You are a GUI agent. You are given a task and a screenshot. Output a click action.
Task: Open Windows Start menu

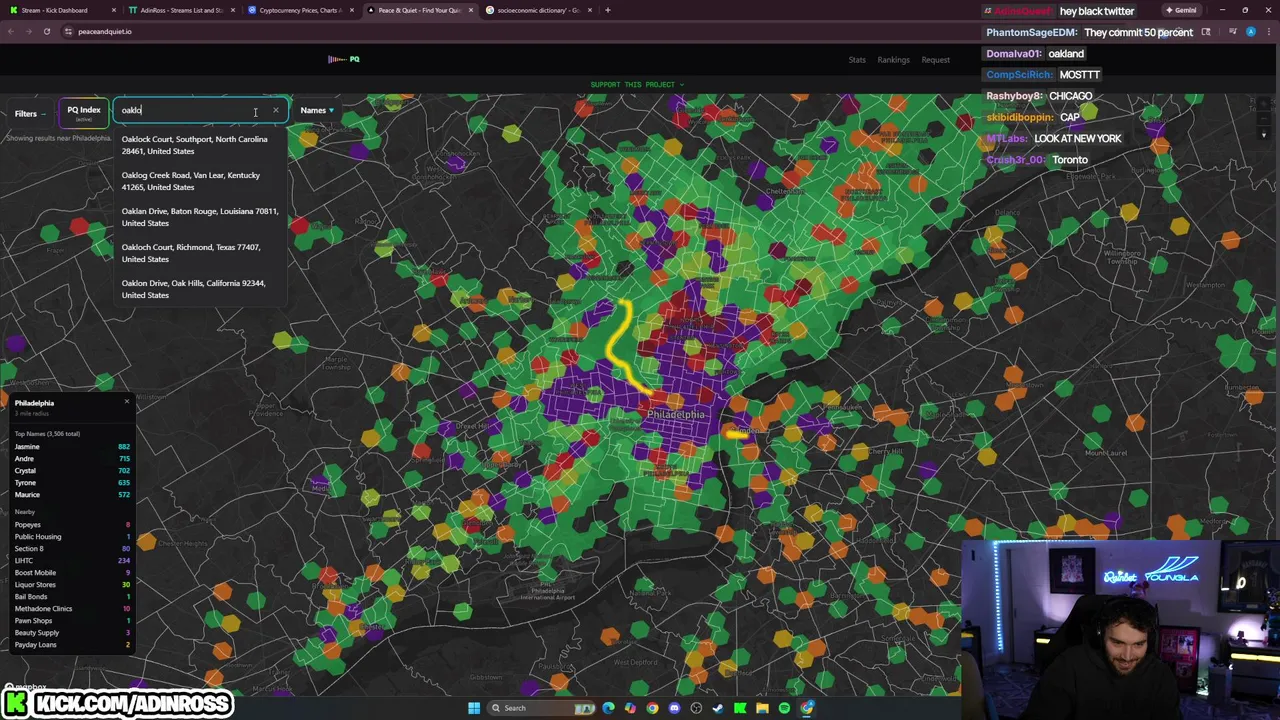[474, 708]
